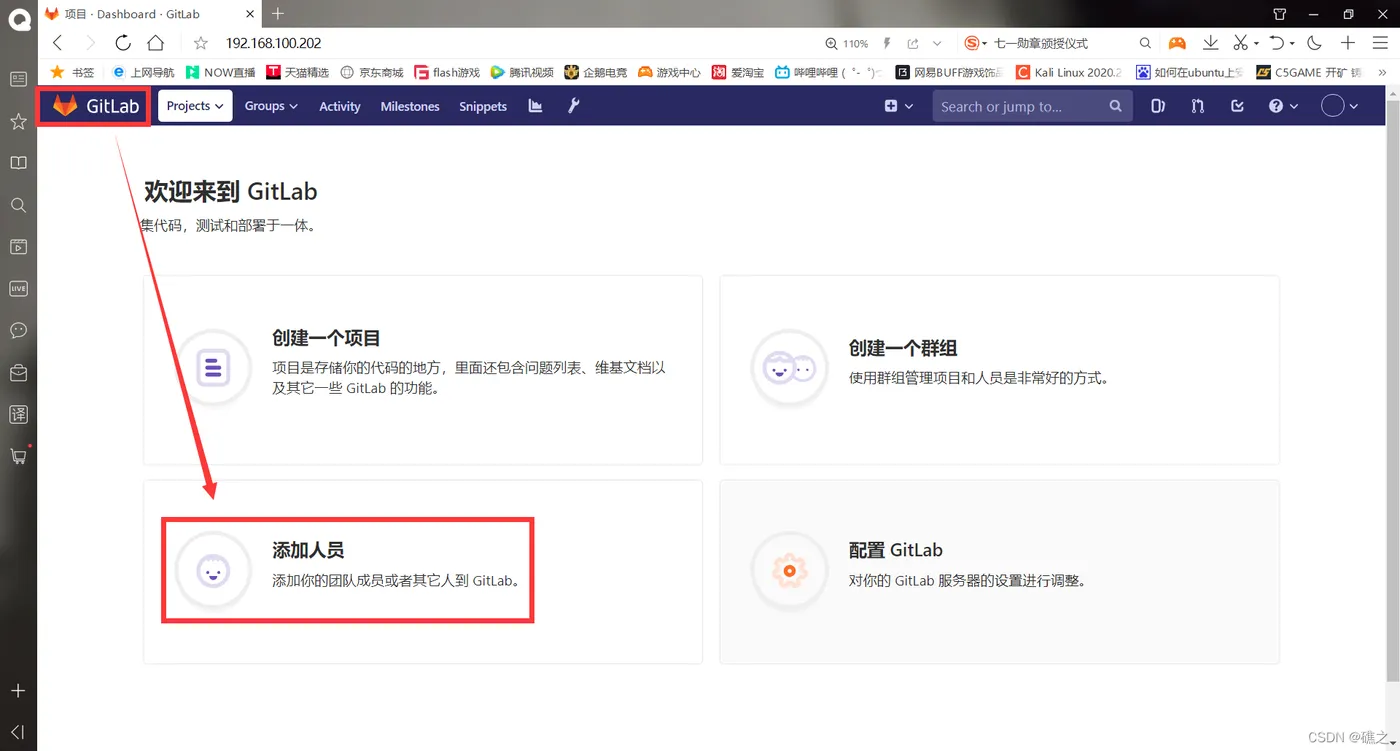Open the 京东商城 bookmark

[372, 72]
